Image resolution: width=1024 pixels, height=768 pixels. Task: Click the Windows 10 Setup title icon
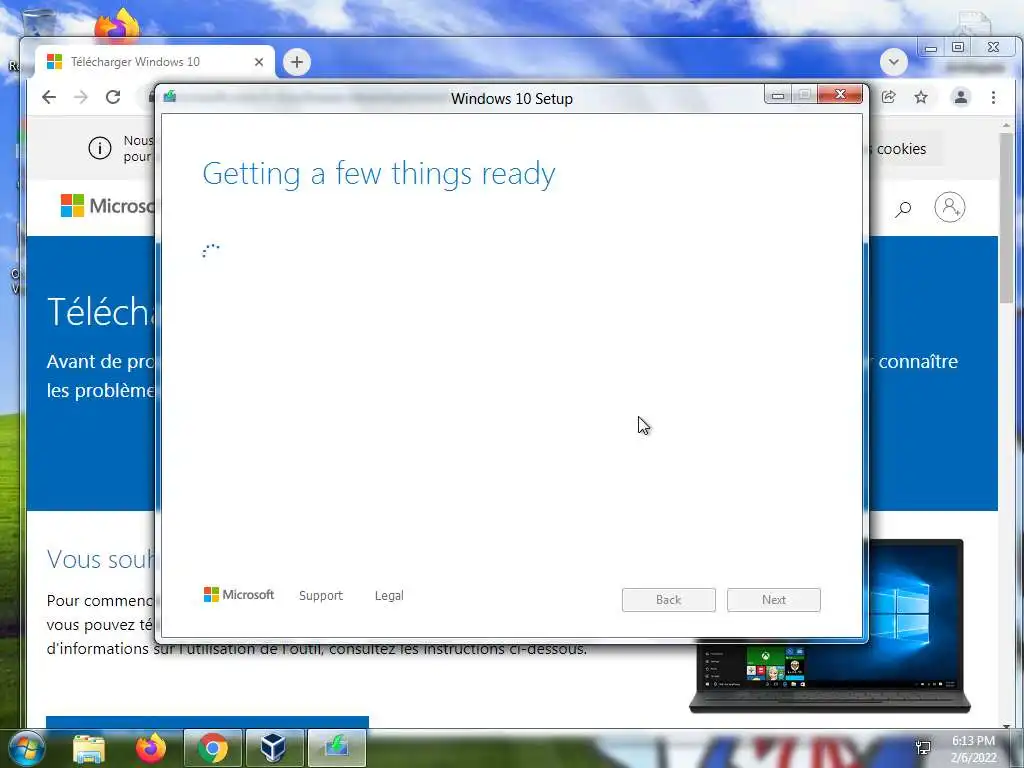[170, 97]
